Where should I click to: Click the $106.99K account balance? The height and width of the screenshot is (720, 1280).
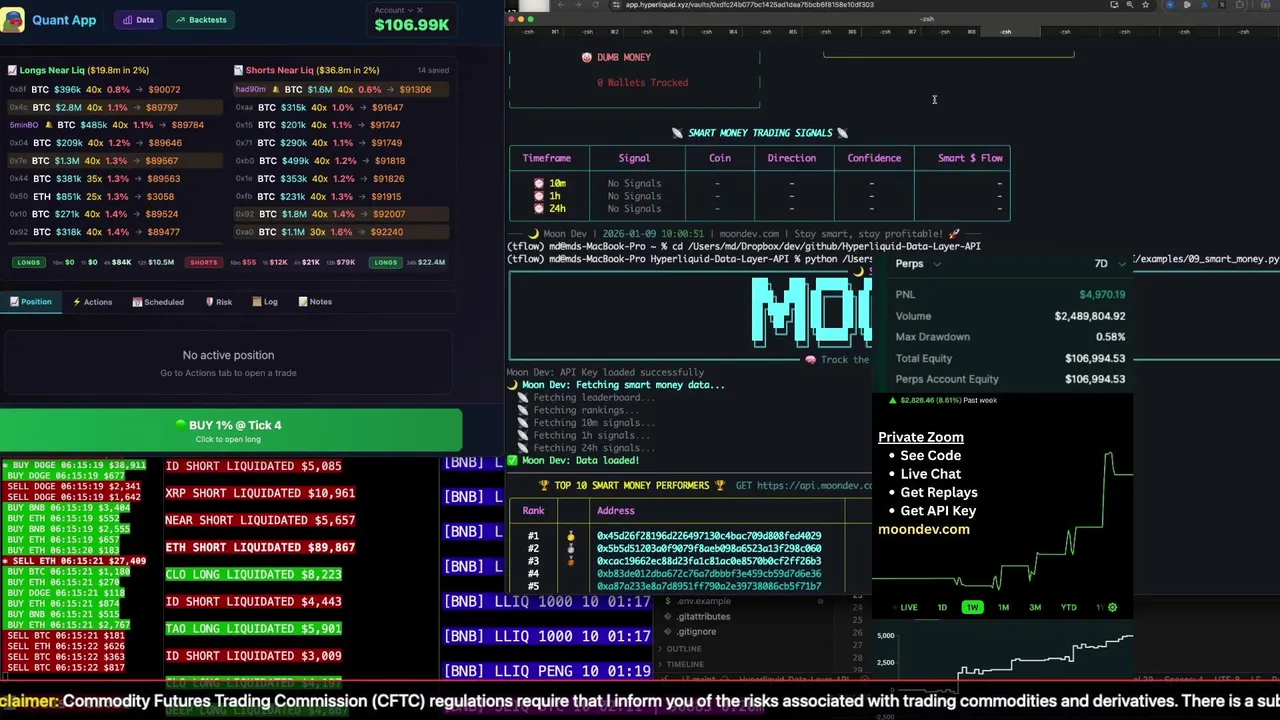pos(412,25)
